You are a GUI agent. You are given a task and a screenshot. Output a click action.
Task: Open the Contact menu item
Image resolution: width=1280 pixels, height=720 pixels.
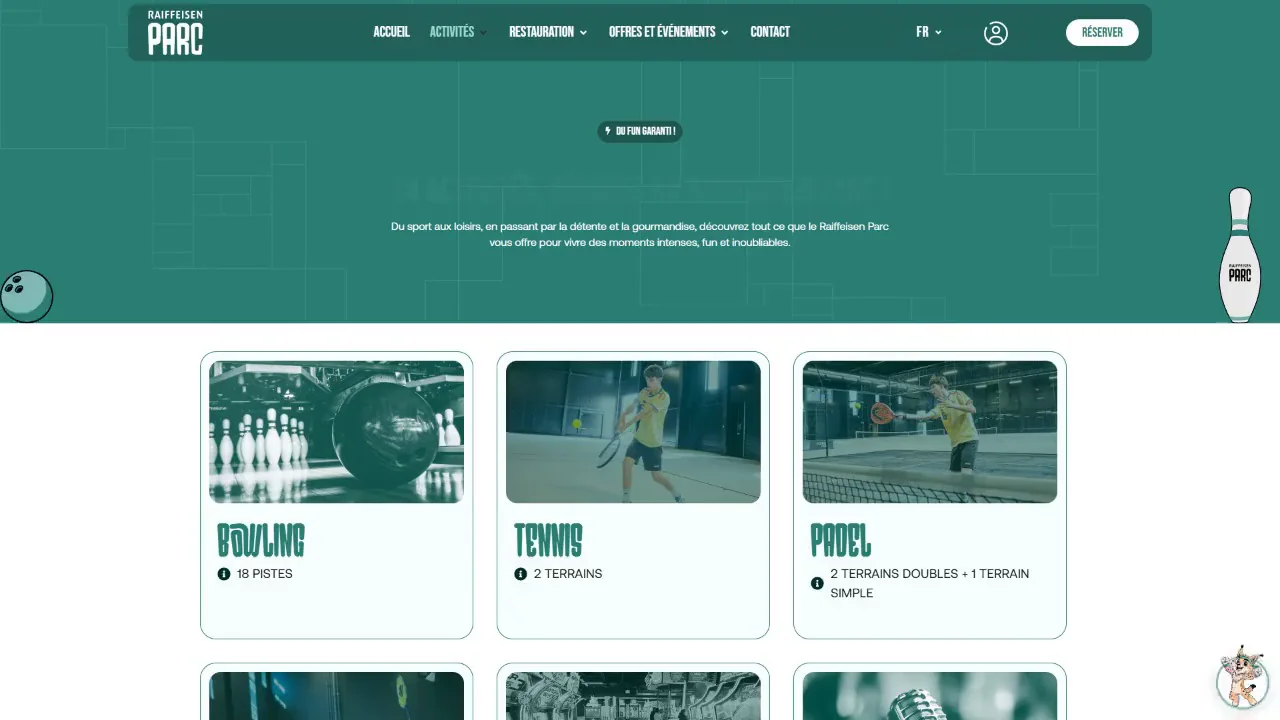pos(770,32)
